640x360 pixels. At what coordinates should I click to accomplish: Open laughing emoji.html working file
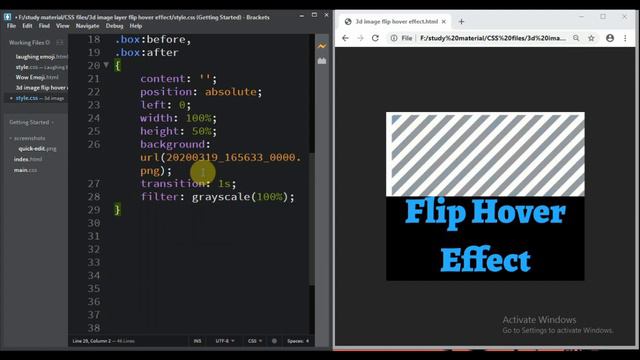41,57
